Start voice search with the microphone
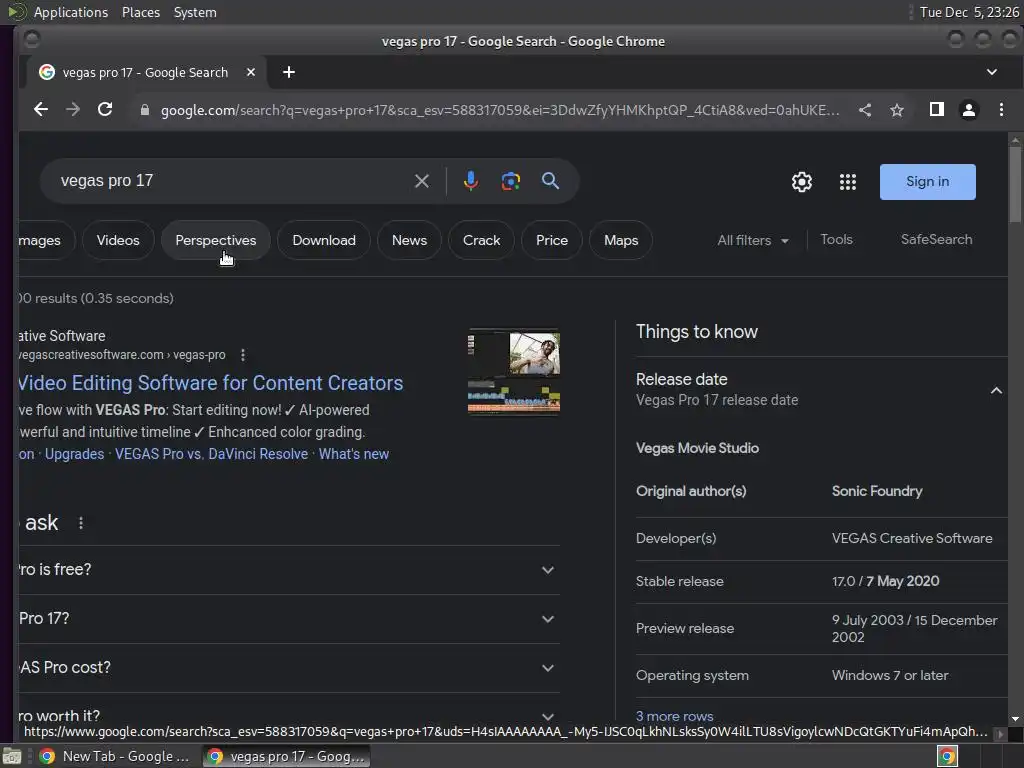This screenshot has width=1024, height=768. pyautogui.click(x=470, y=181)
